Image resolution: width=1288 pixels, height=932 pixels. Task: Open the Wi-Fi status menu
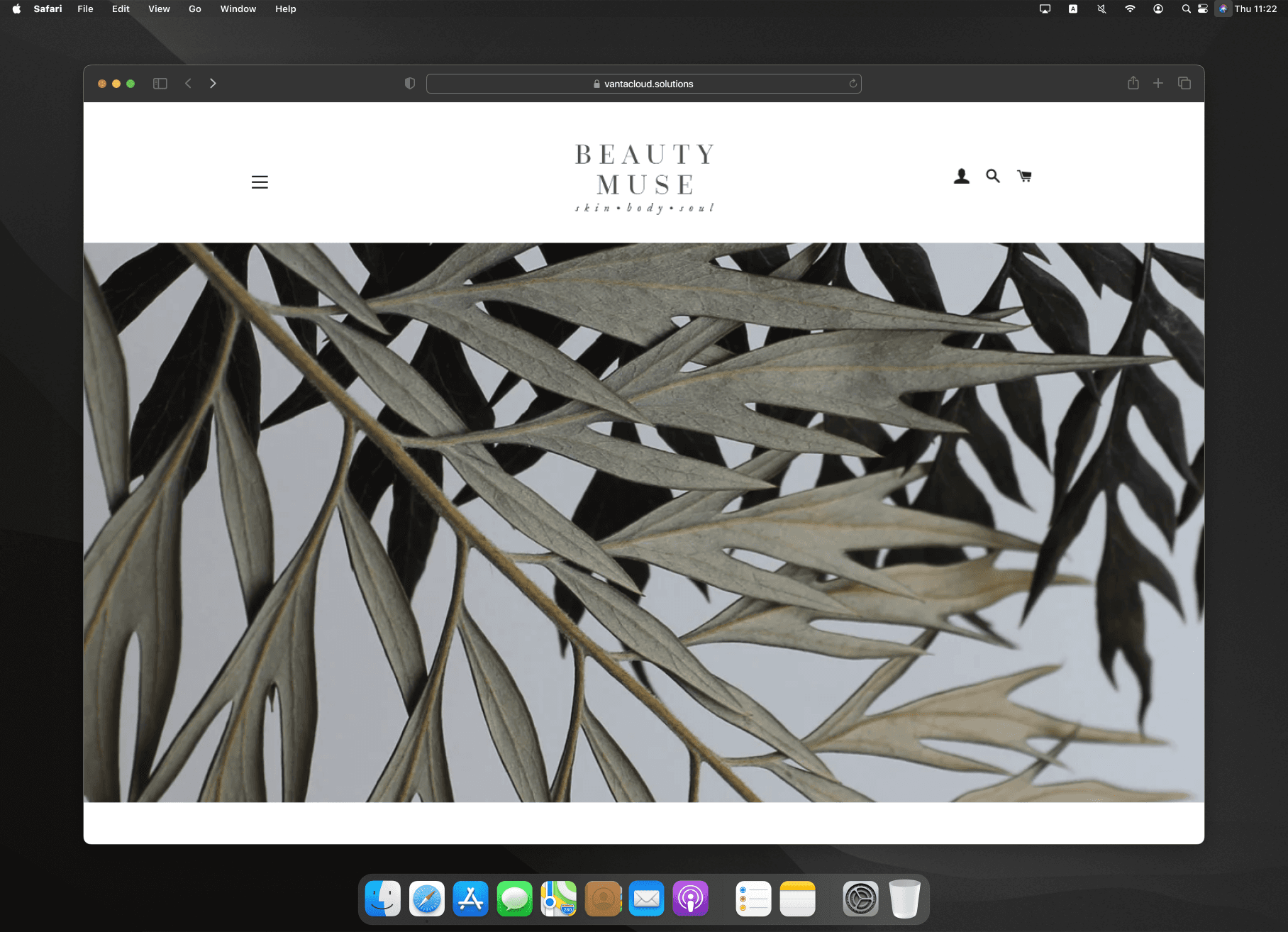tap(1130, 9)
